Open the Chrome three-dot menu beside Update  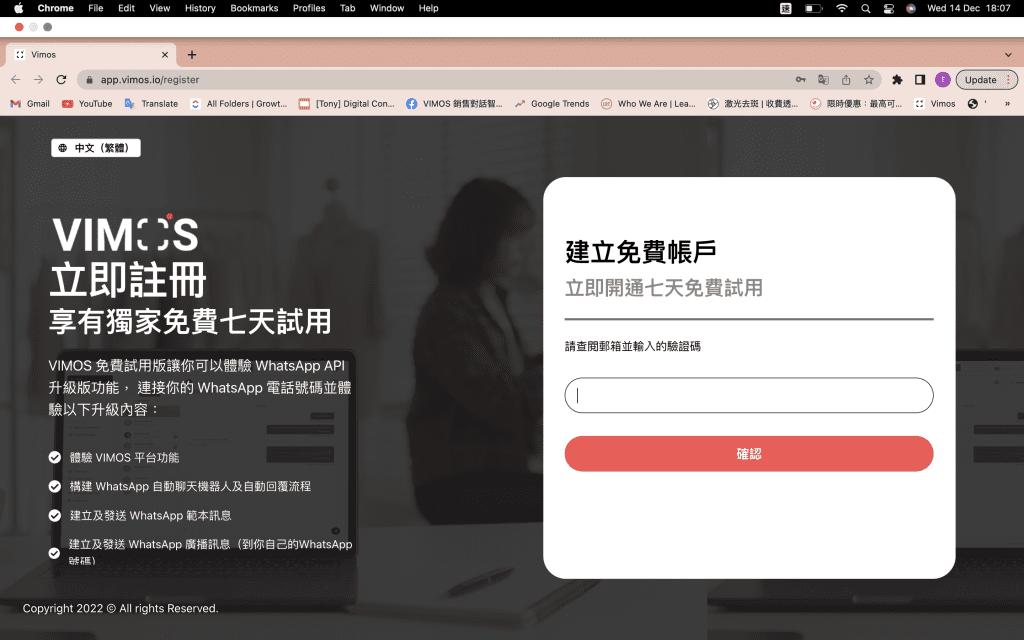click(x=1008, y=80)
